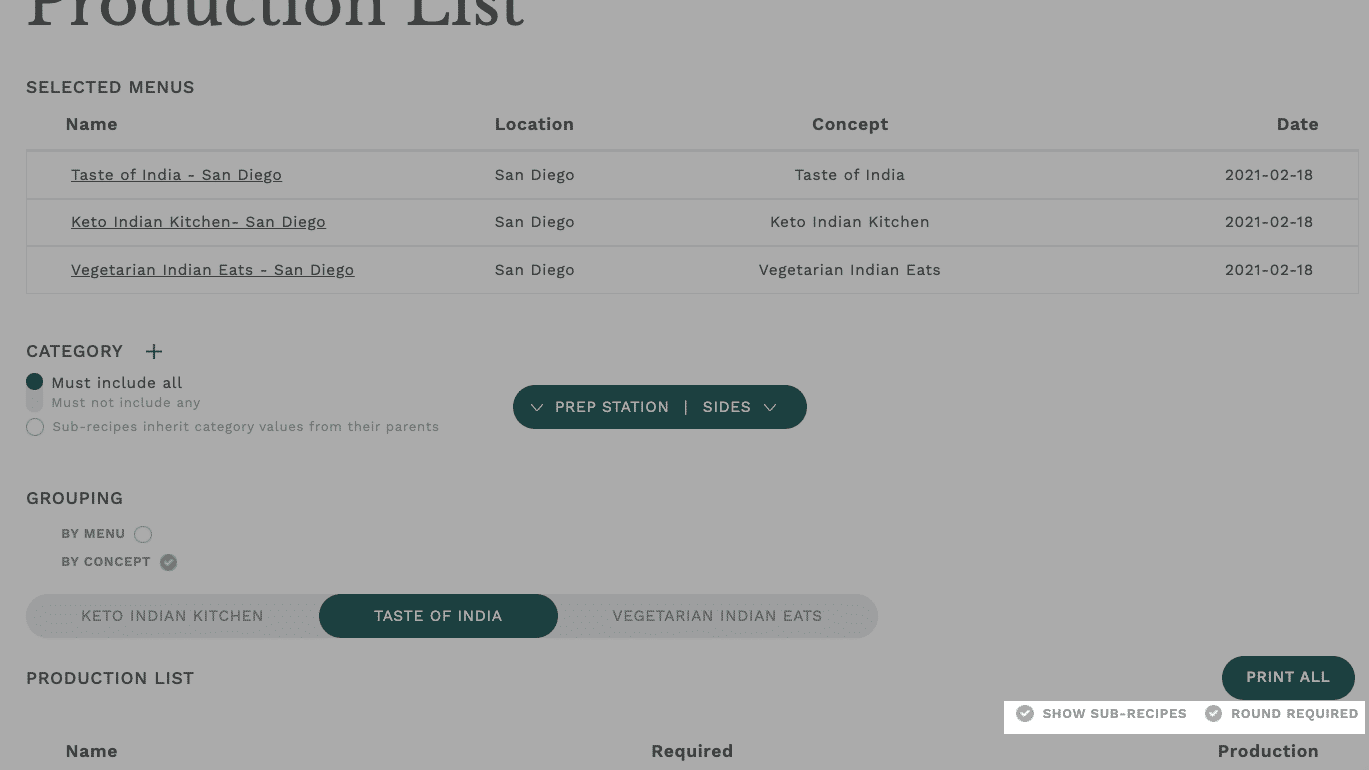Click the Name column header in production list
1369x770 pixels.
point(91,751)
